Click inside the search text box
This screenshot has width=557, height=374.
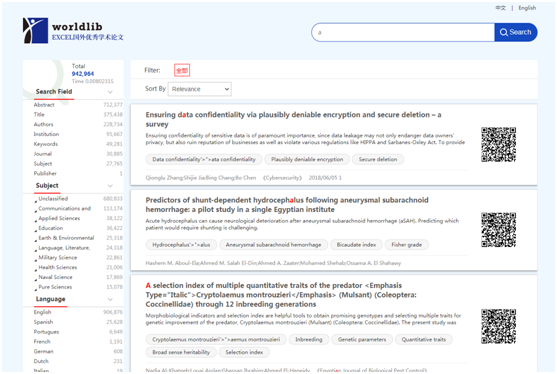(x=403, y=32)
